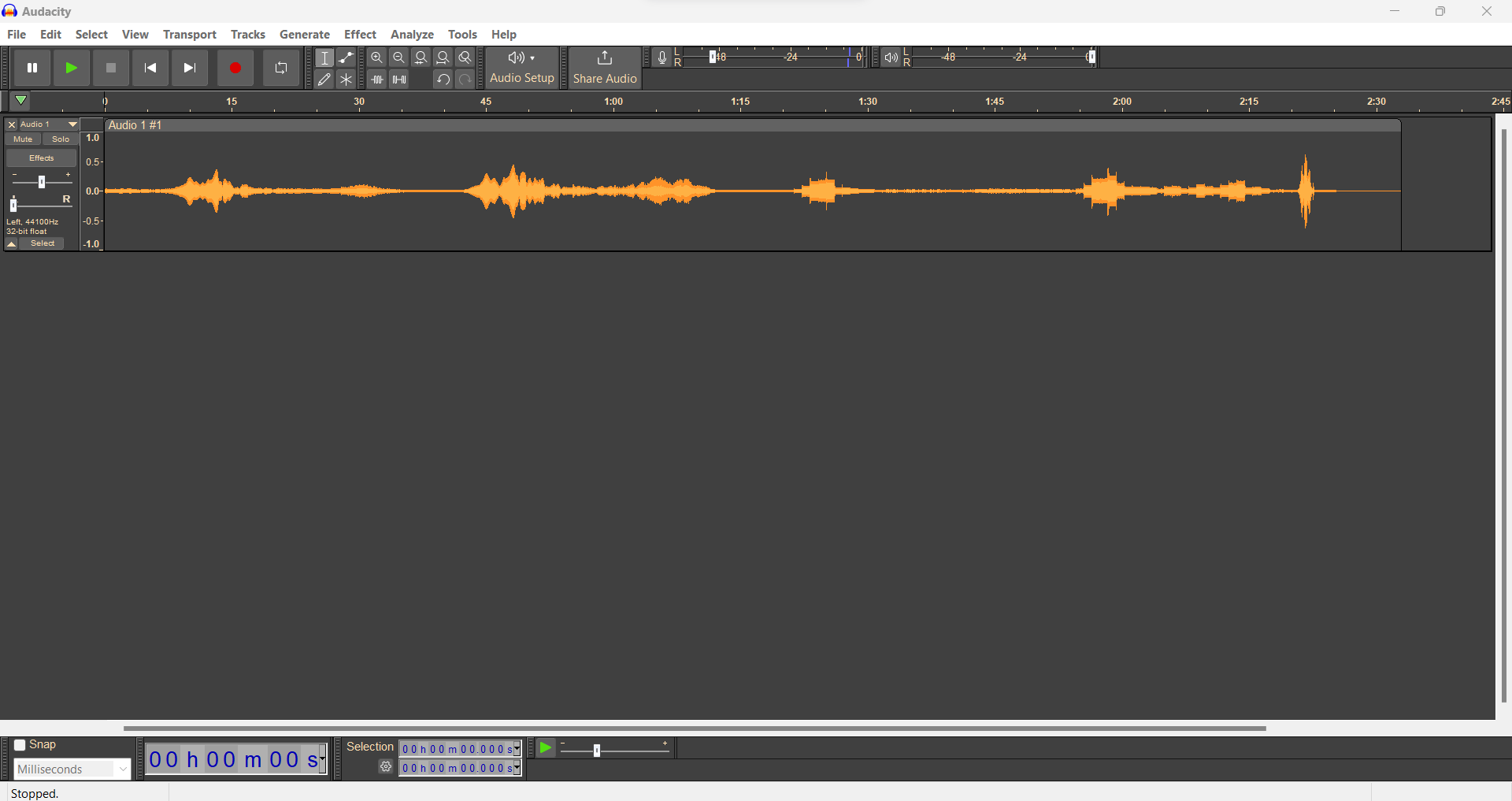Click Fit Project to Width icon
This screenshot has height=801, width=1512.
pyautogui.click(x=443, y=57)
